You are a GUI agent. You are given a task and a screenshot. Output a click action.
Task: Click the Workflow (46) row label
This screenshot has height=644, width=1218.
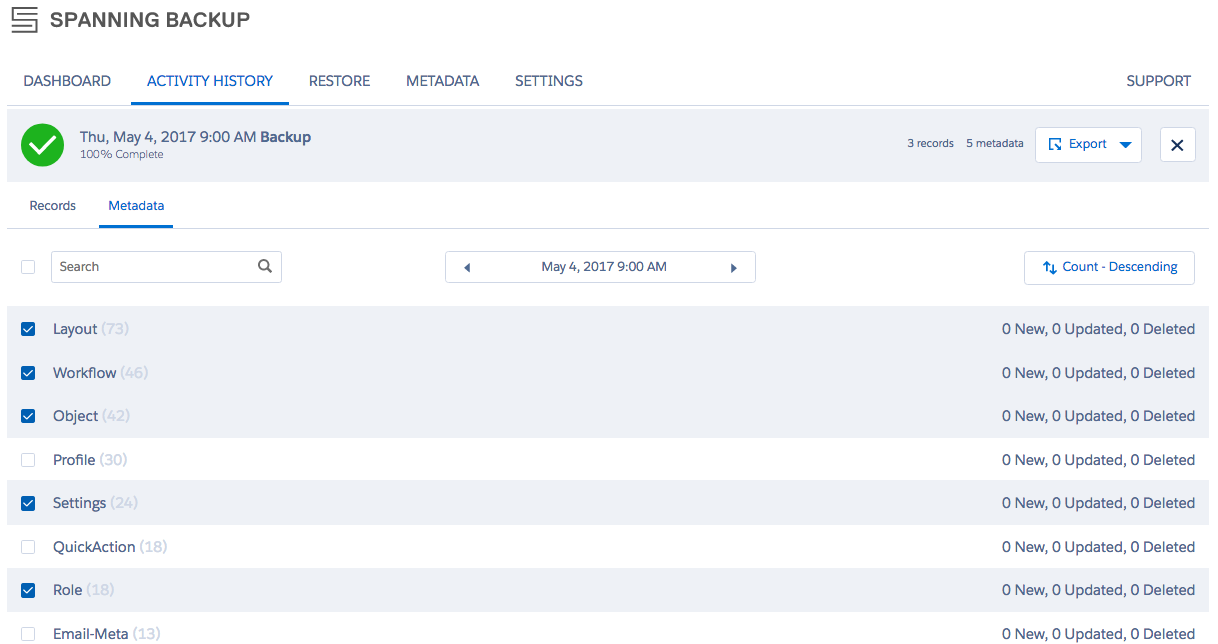coord(100,373)
